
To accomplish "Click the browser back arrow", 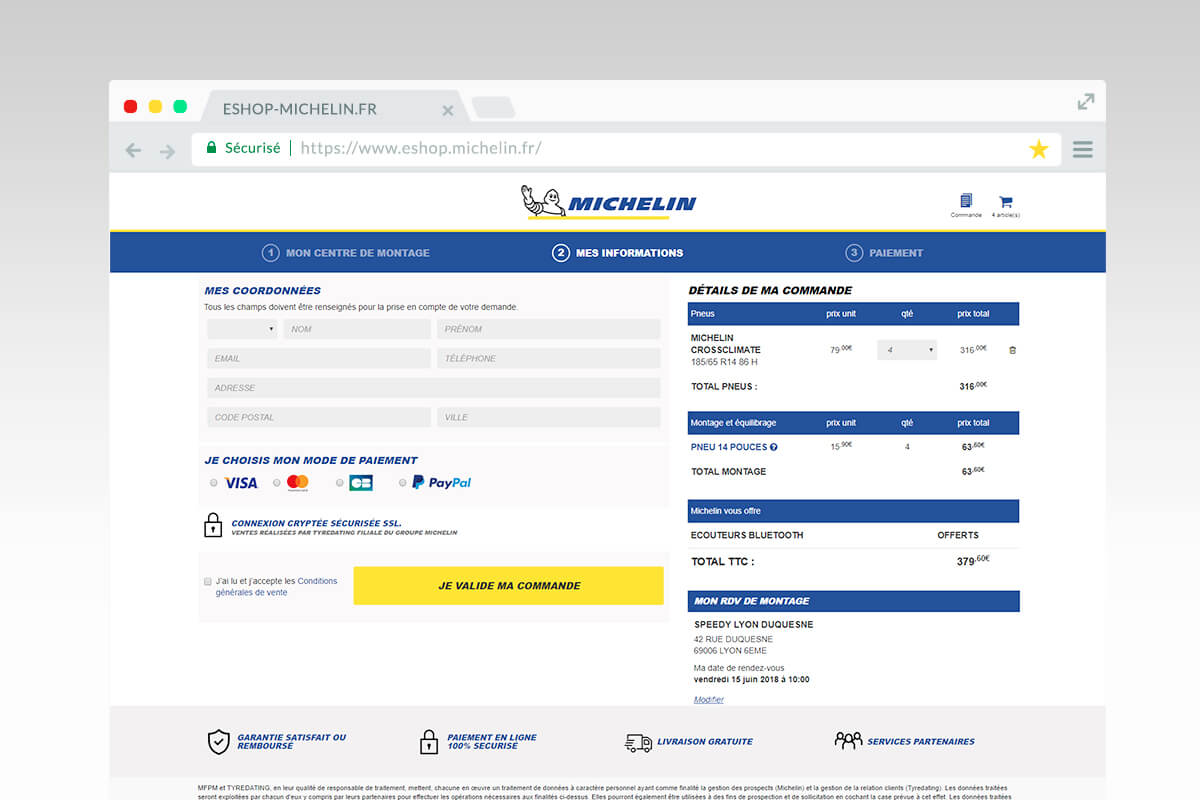I will click(x=133, y=151).
